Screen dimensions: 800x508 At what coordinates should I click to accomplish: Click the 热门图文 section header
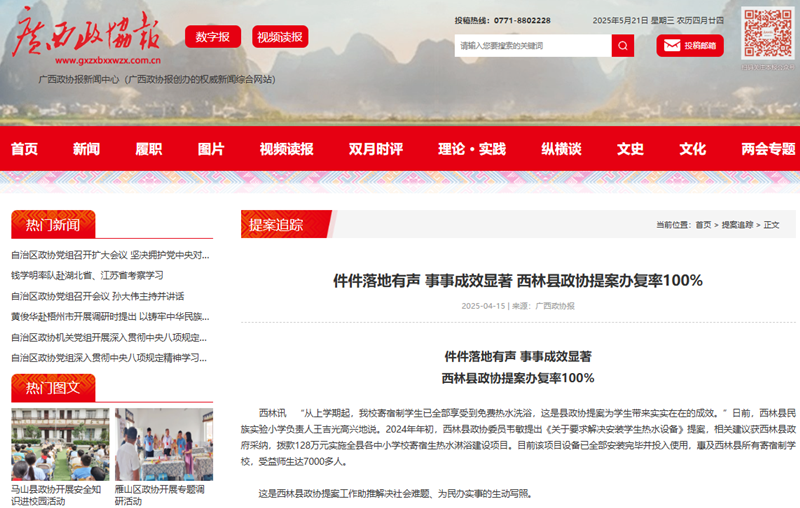click(53, 388)
